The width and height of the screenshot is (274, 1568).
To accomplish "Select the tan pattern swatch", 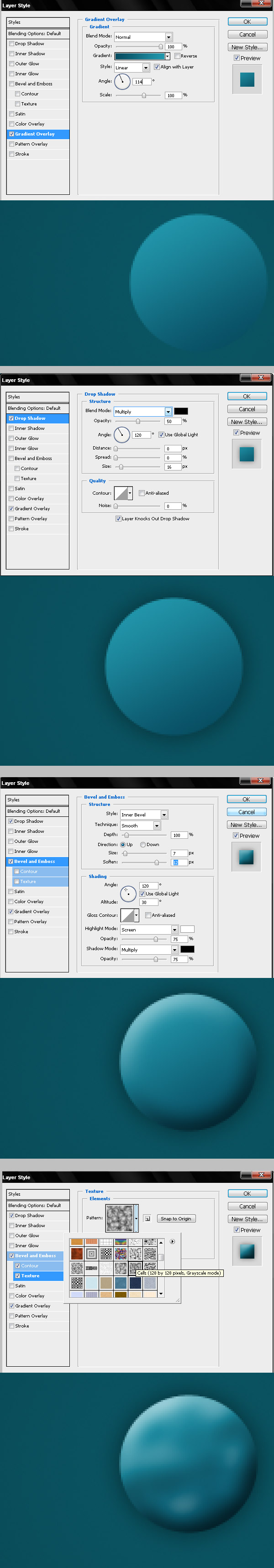I will 106,1283.
